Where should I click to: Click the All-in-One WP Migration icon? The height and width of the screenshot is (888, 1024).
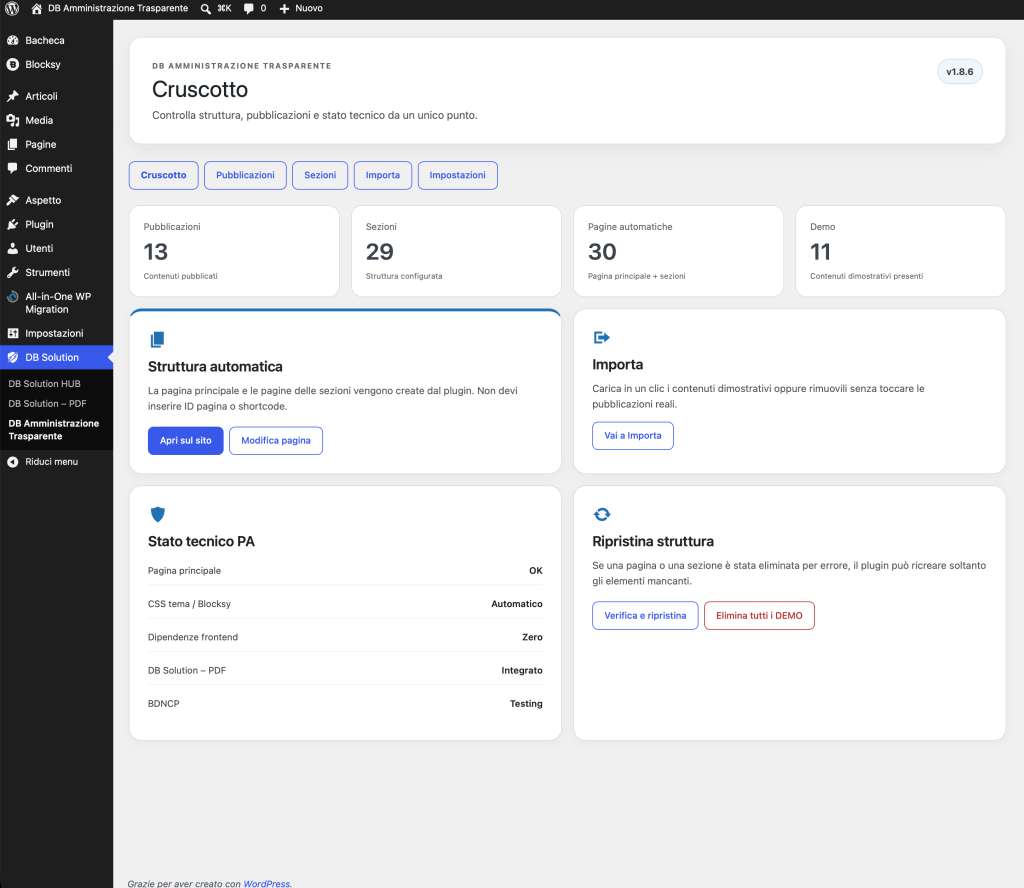tap(12, 296)
